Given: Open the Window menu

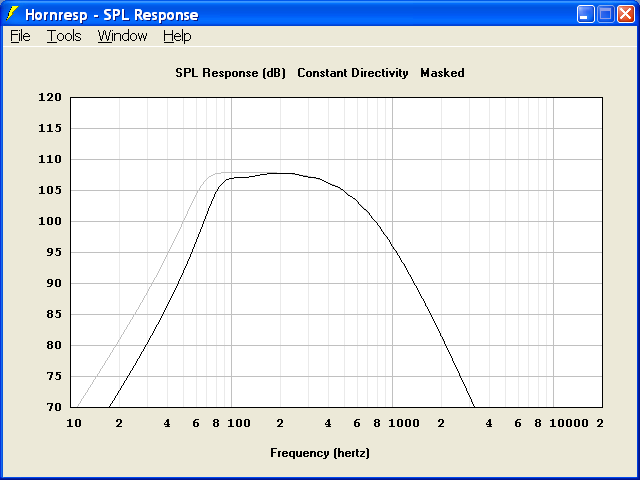Looking at the screenshot, I should pyautogui.click(x=122, y=36).
